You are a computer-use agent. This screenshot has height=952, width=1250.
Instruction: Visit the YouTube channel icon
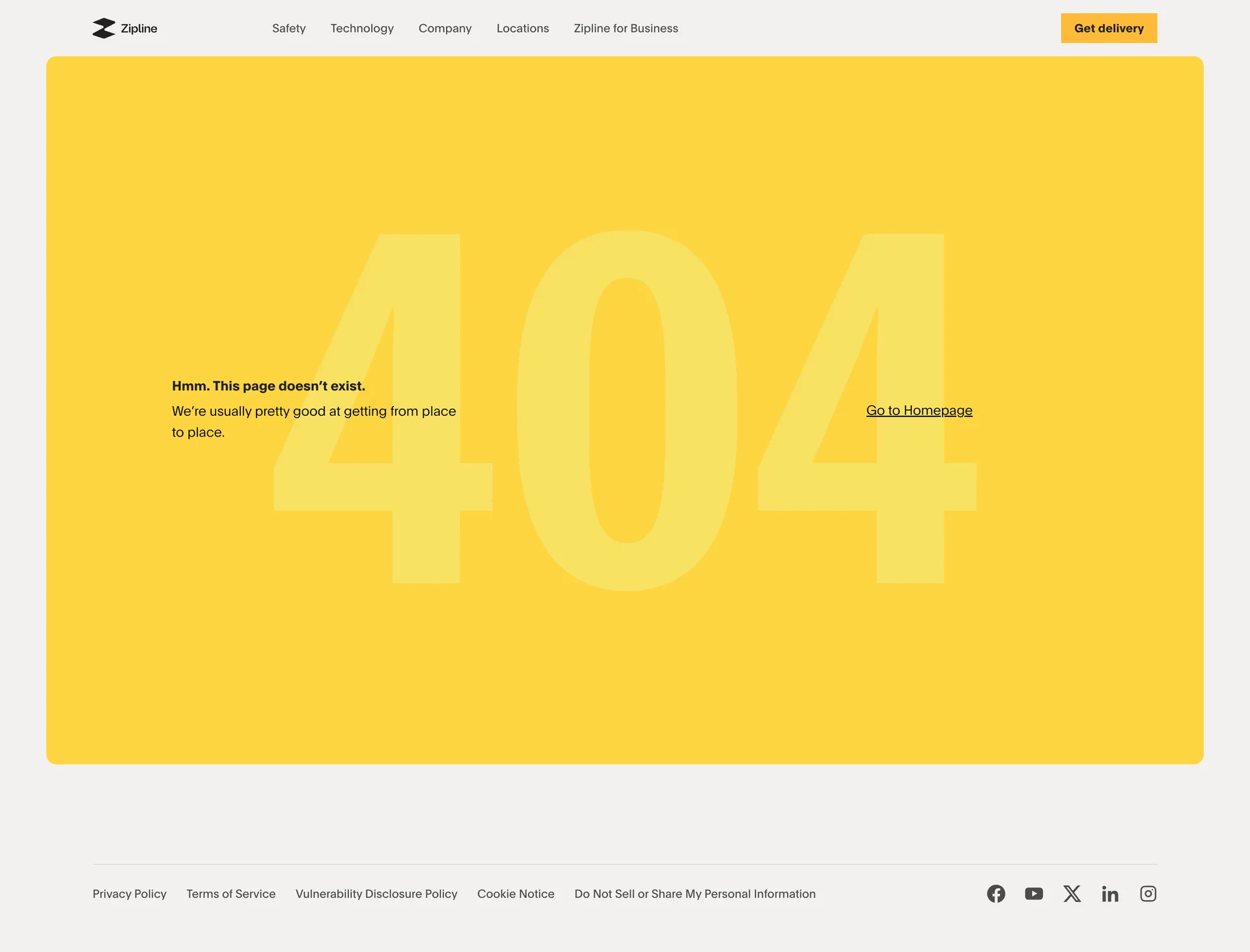(1034, 893)
